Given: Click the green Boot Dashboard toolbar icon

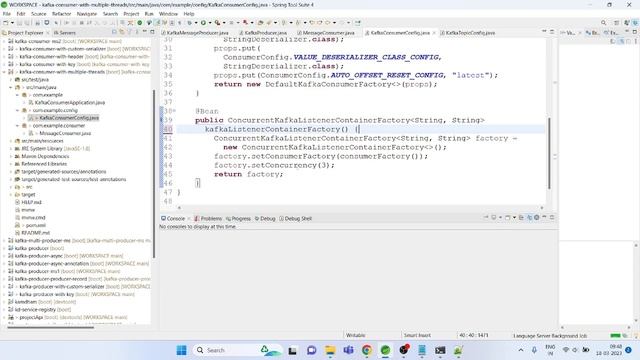Looking at the screenshot, I should [140, 23].
